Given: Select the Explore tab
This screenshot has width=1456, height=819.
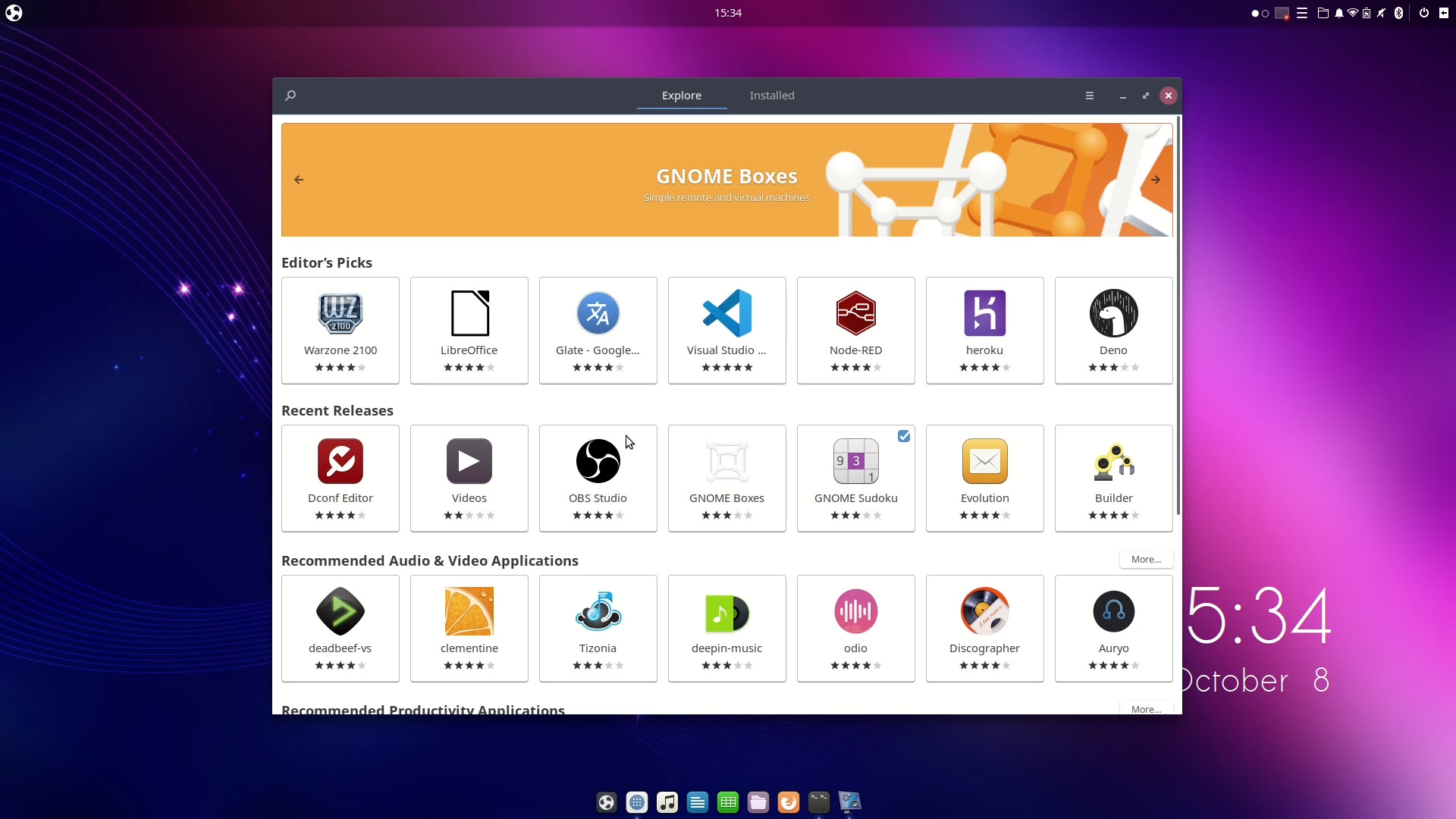Looking at the screenshot, I should tap(681, 95).
